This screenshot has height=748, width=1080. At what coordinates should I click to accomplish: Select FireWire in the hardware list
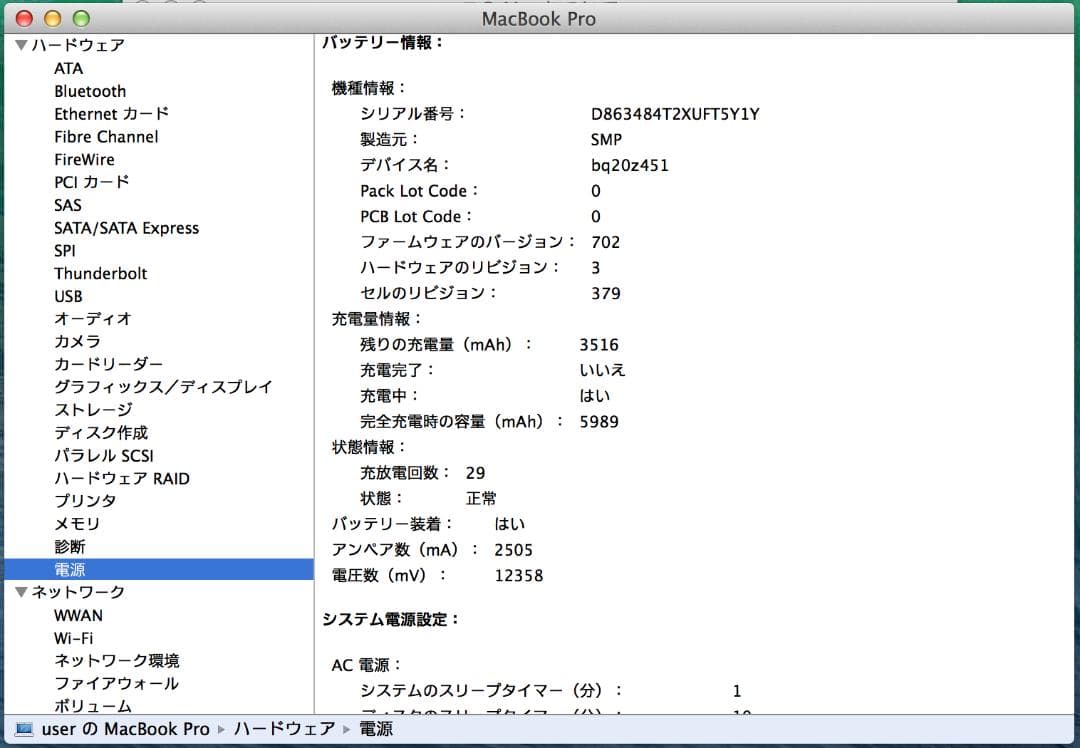pyautogui.click(x=84, y=159)
